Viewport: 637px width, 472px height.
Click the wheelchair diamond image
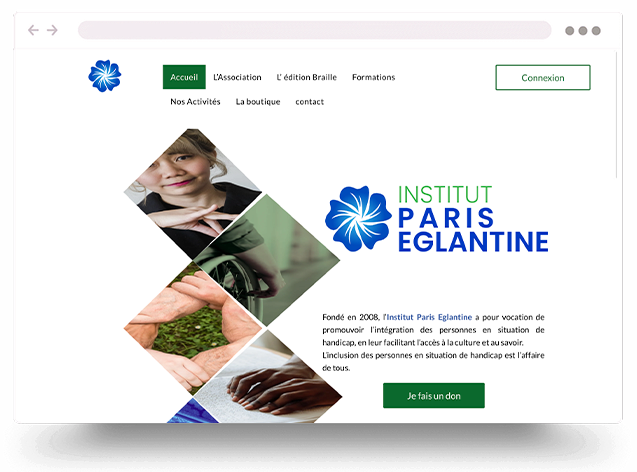click(266, 260)
